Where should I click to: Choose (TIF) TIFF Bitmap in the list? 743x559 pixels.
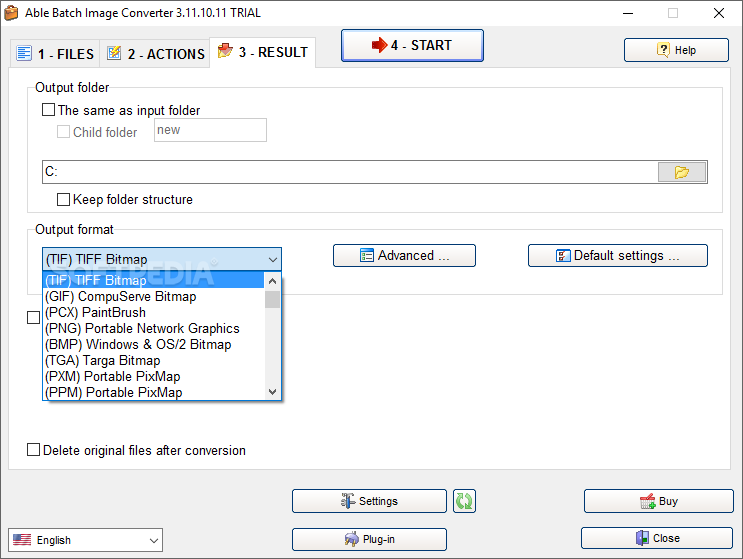154,280
